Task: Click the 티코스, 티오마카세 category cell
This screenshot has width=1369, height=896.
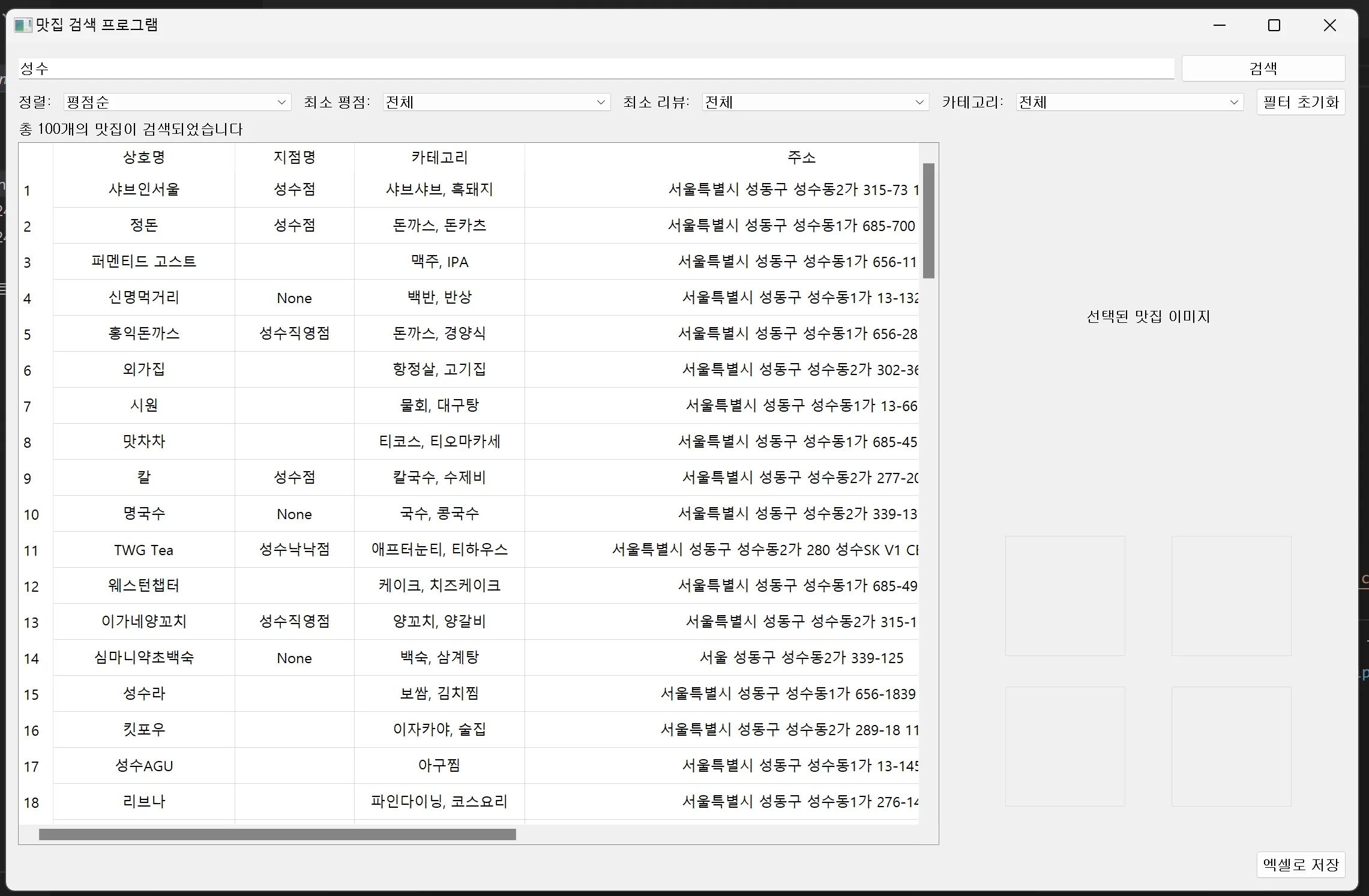Action: point(439,442)
